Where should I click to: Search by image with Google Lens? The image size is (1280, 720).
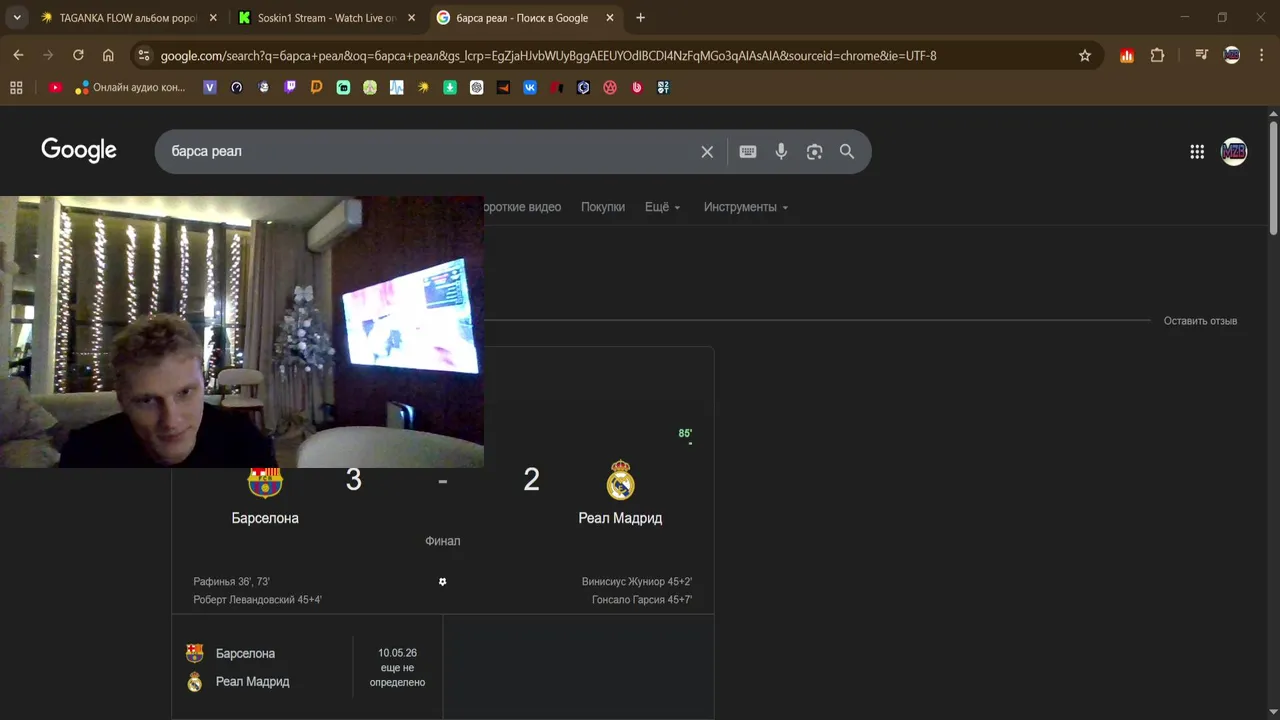click(814, 151)
